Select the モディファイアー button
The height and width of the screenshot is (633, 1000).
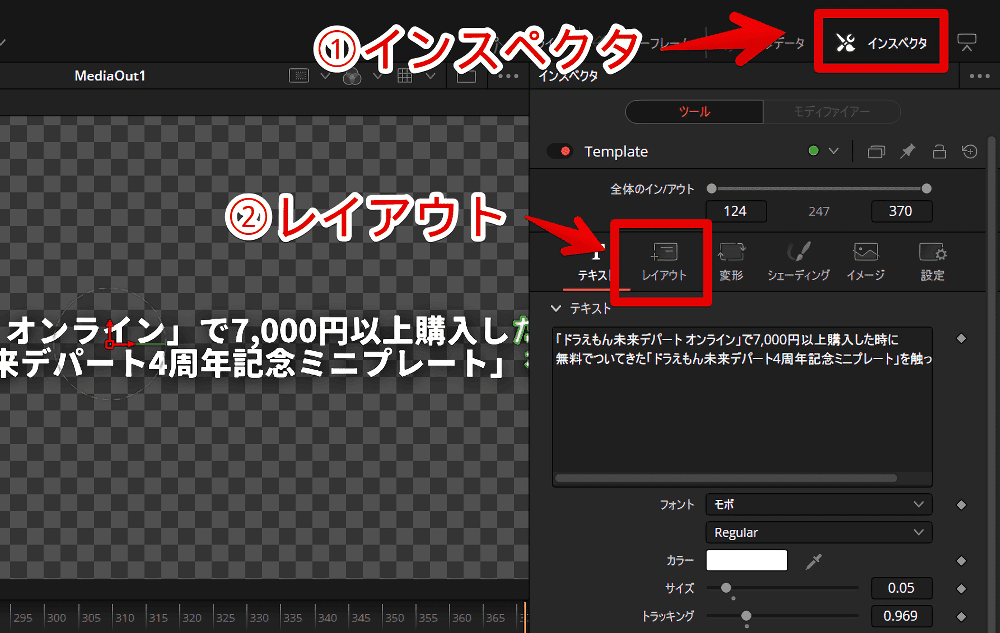click(x=831, y=112)
